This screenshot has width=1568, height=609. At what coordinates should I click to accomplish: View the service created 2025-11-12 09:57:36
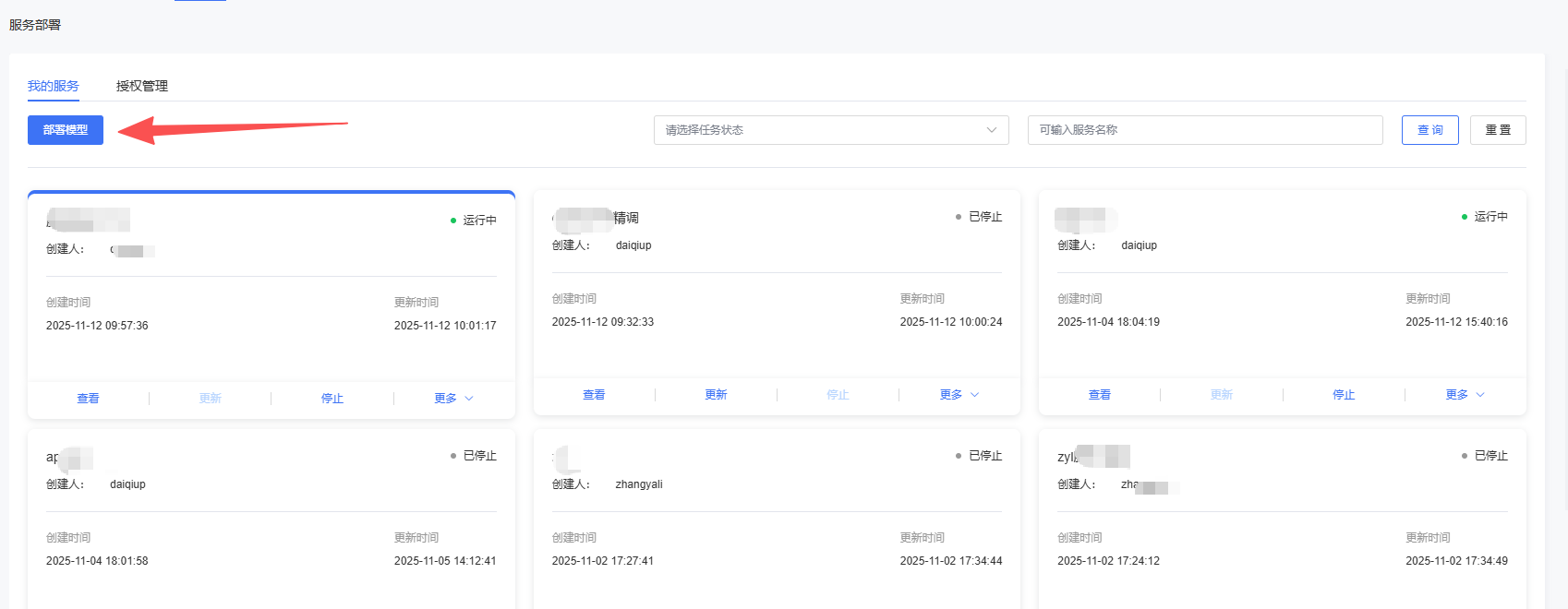pyautogui.click(x=88, y=399)
